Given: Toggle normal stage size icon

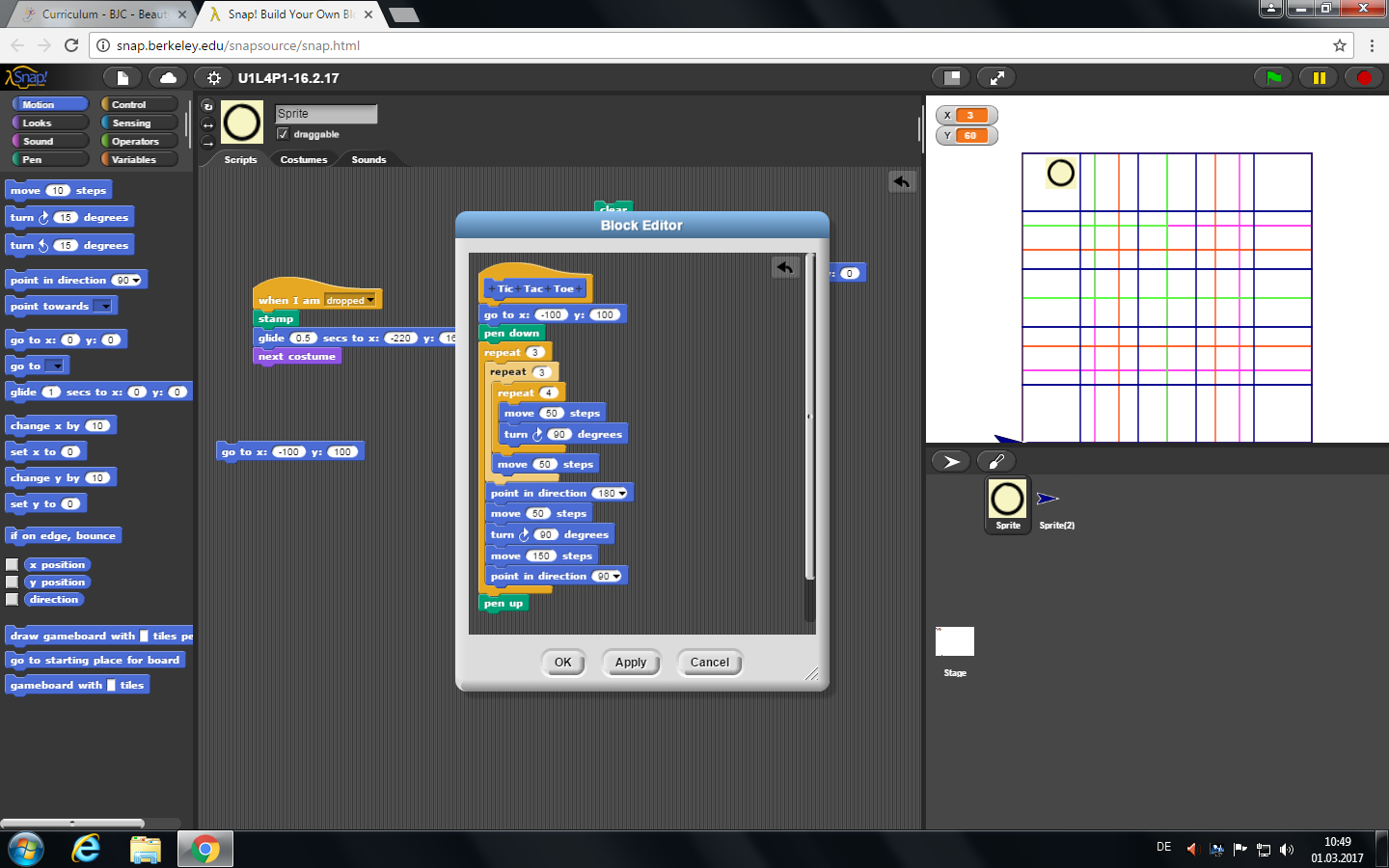Looking at the screenshot, I should [951, 78].
